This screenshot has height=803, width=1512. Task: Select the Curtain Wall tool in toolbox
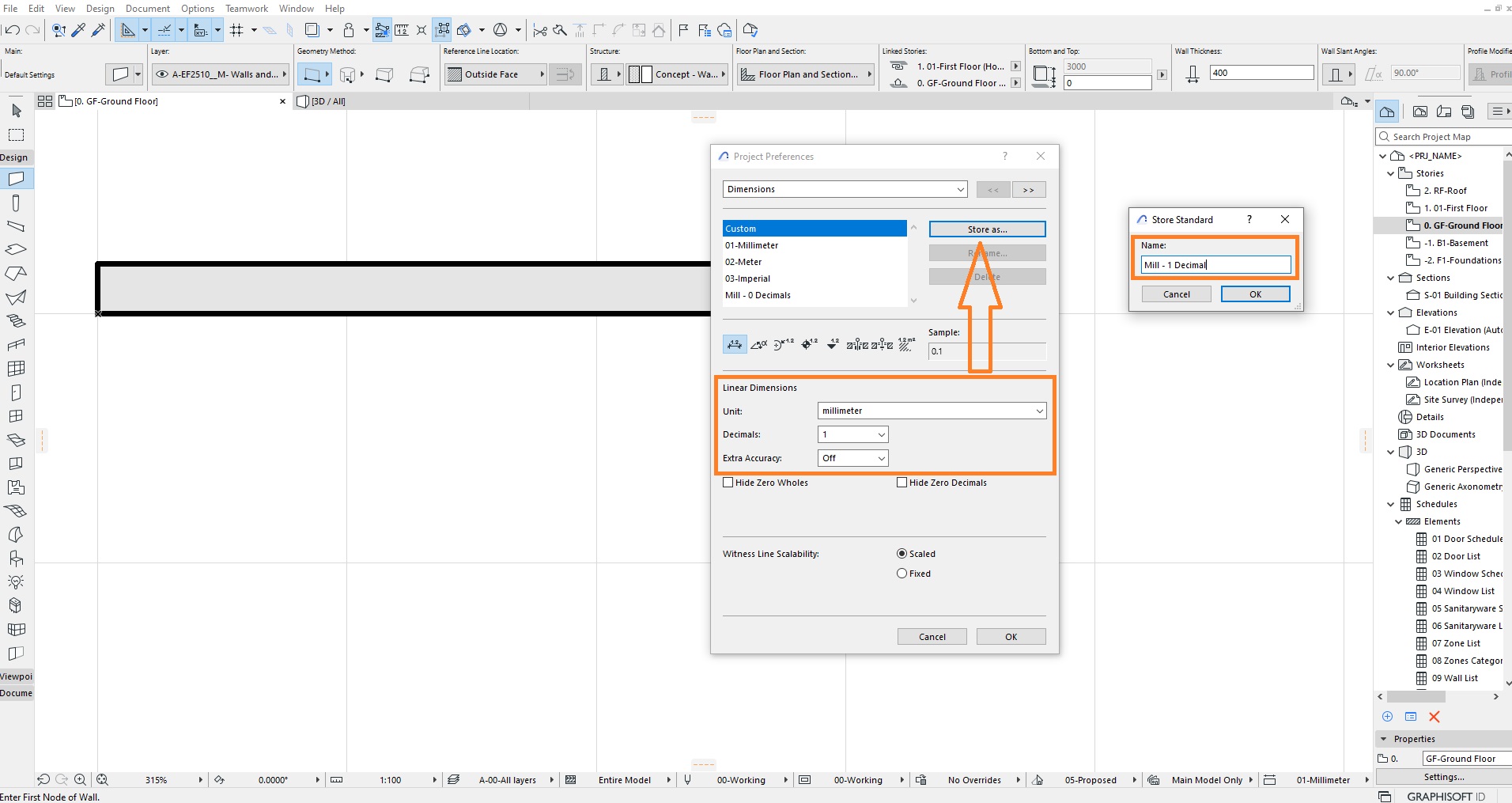(17, 369)
